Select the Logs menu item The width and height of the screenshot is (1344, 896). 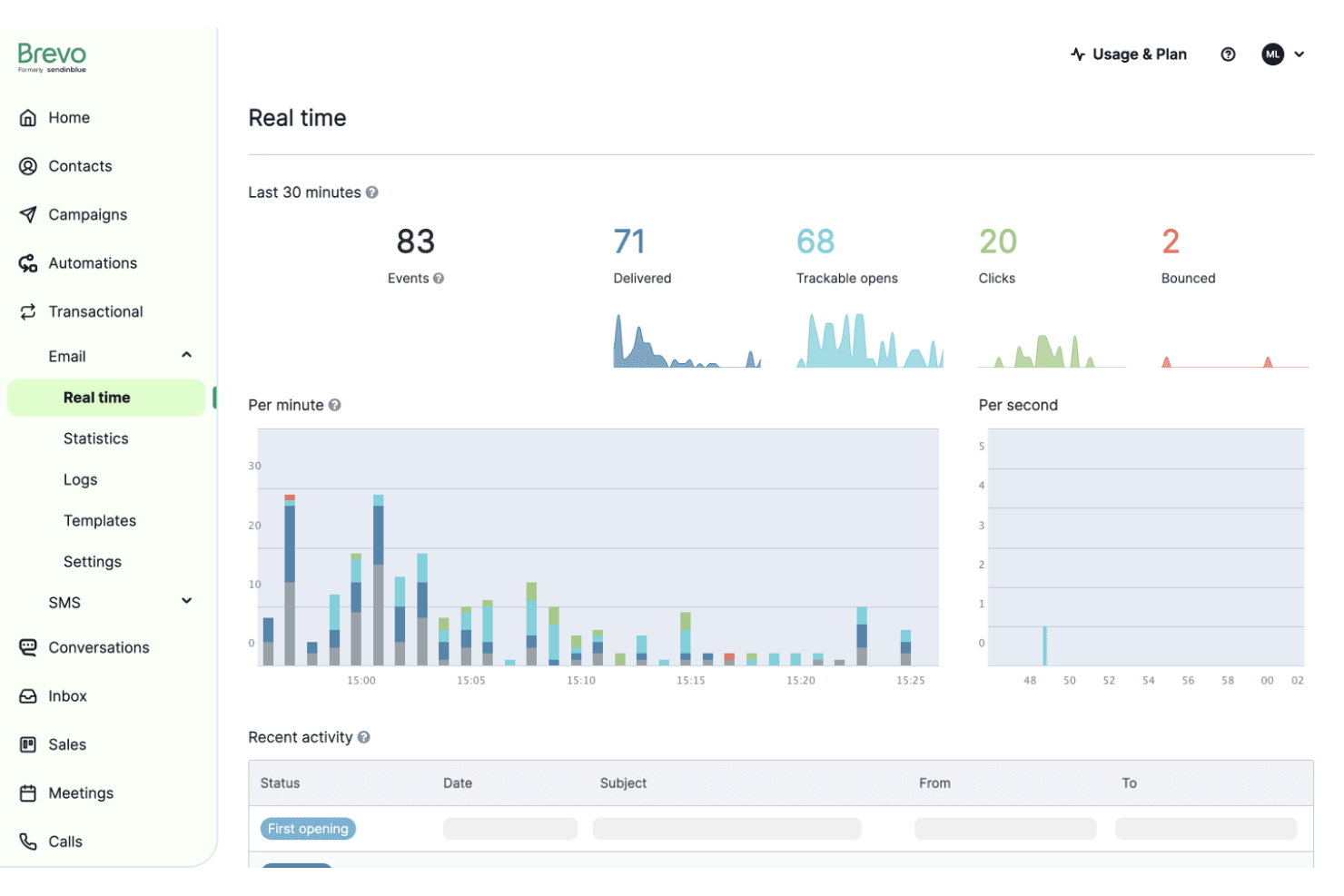pyautogui.click(x=80, y=479)
